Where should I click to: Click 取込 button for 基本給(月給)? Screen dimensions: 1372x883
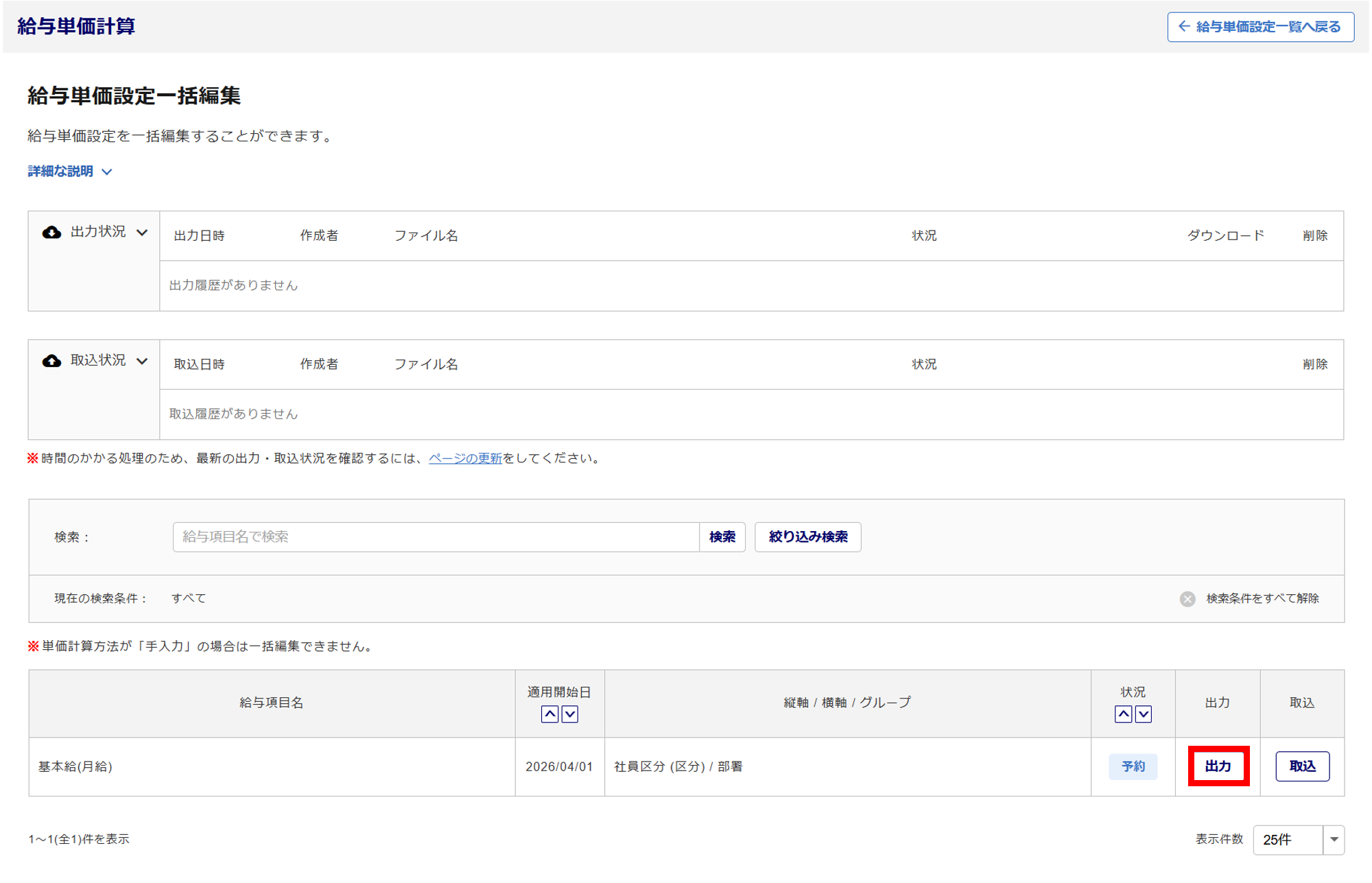(x=1301, y=766)
